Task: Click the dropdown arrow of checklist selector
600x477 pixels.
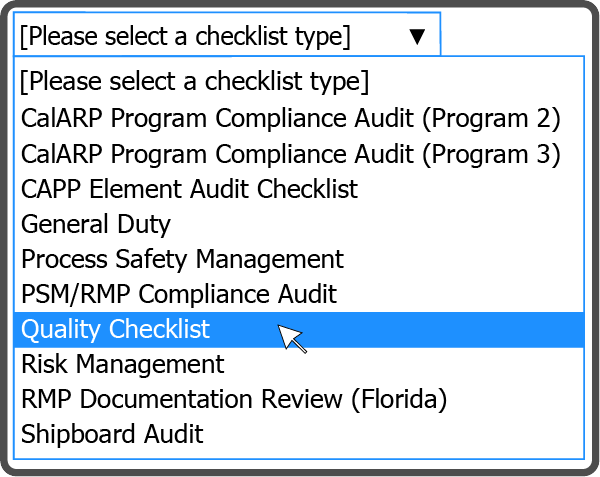Action: coord(417,37)
